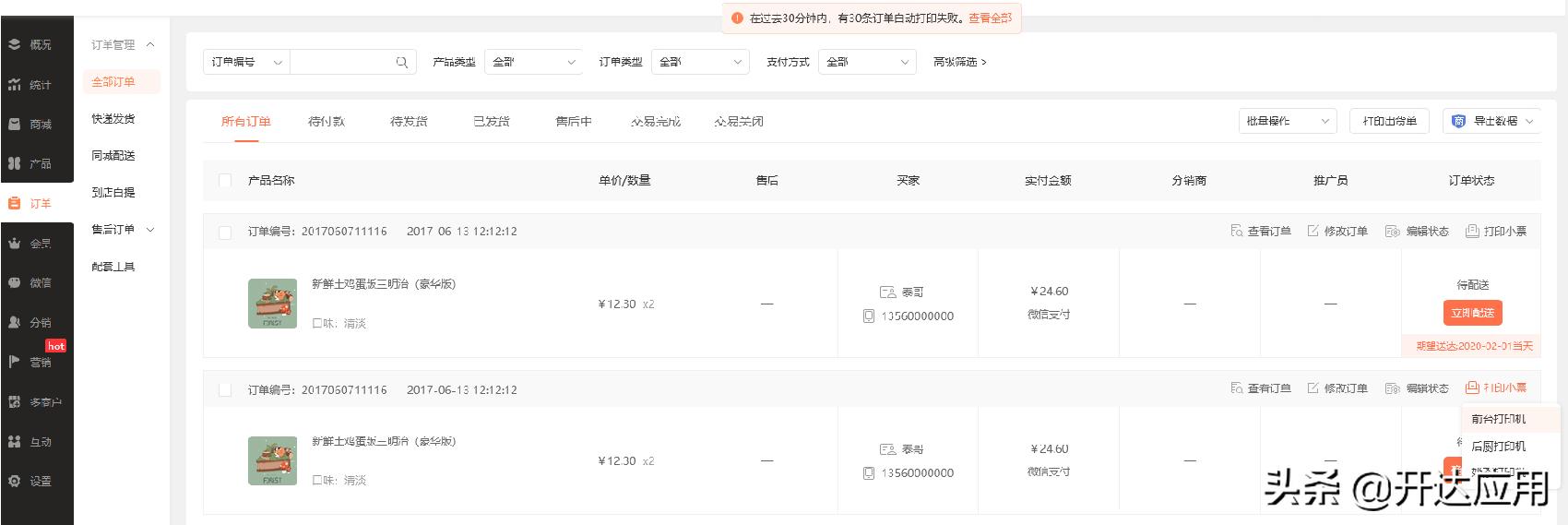Open 设置 settings in sidebar
This screenshot has width=1568, height=525.
(x=31, y=481)
